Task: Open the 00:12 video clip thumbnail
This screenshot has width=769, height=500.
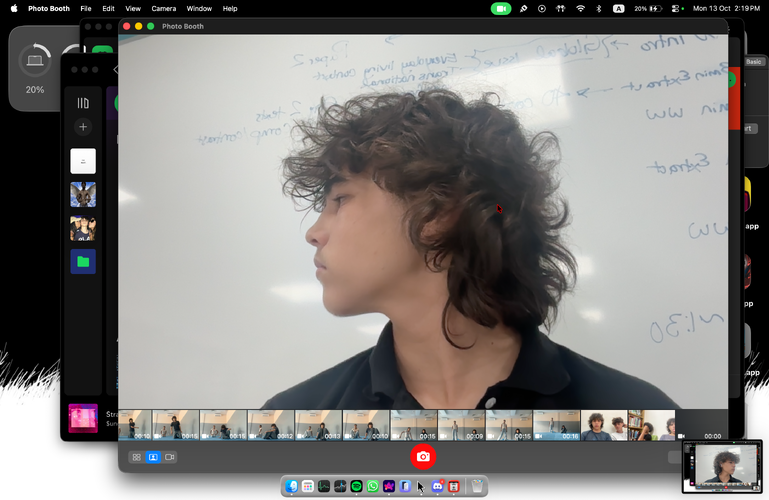Action: [271, 425]
